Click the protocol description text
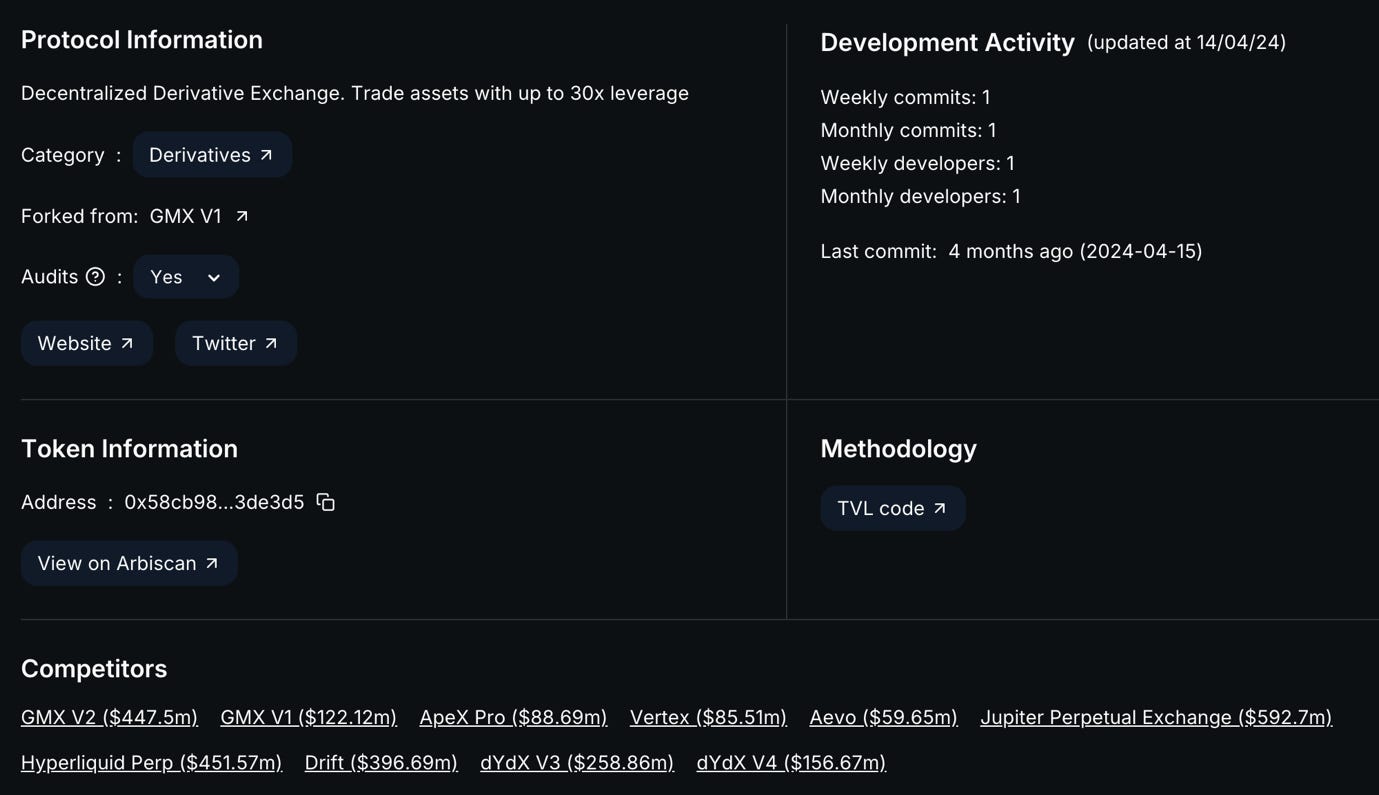This screenshot has height=795, width=1379. tap(355, 93)
